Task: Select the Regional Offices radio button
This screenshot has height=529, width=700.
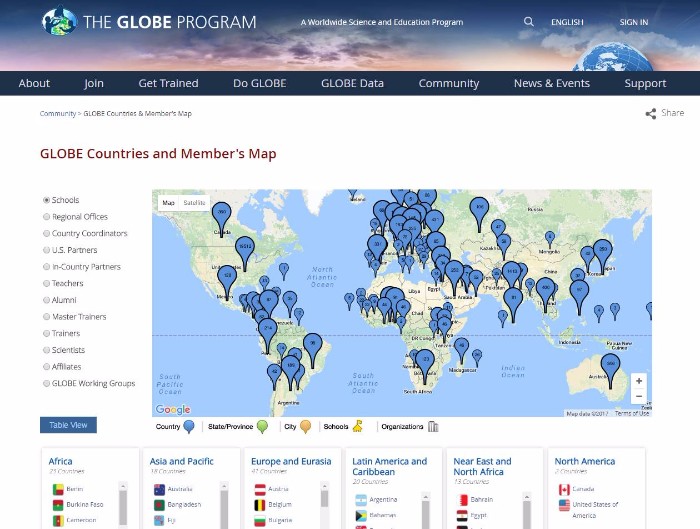Action: tap(46, 217)
